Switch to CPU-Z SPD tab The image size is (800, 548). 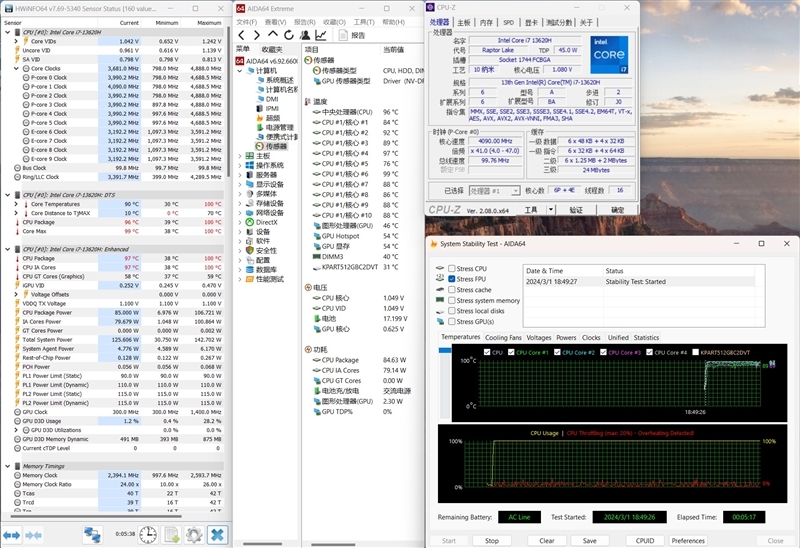[x=509, y=22]
